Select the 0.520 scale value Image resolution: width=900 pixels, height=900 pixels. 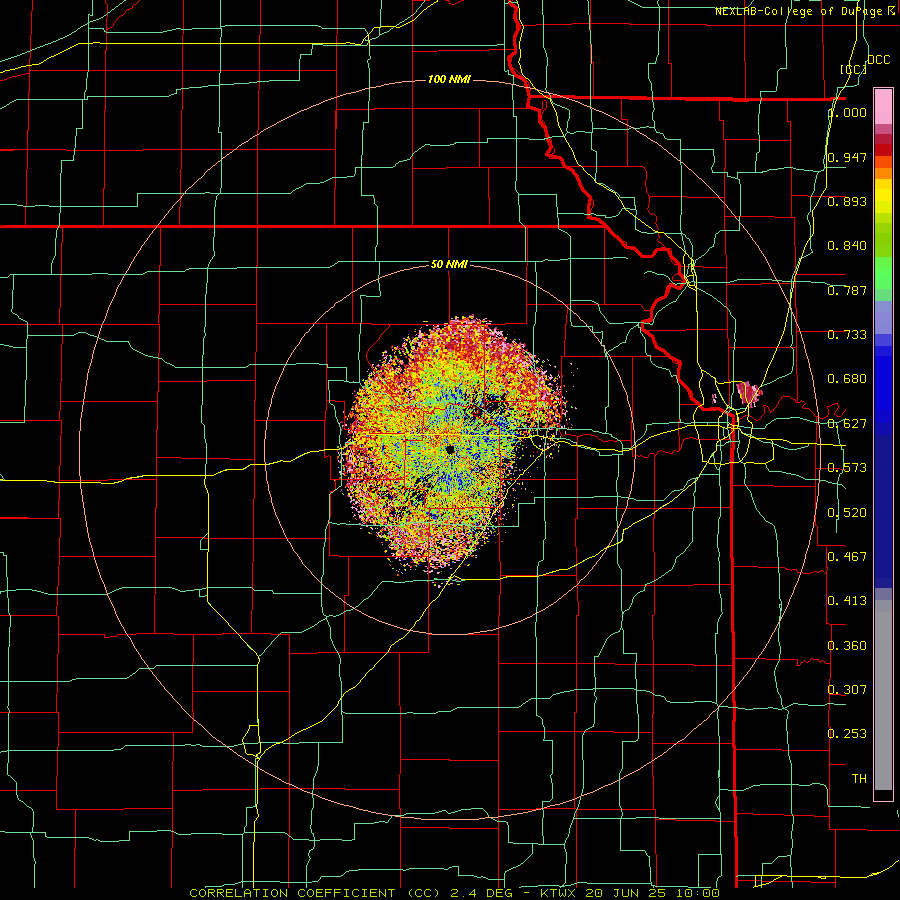(847, 512)
